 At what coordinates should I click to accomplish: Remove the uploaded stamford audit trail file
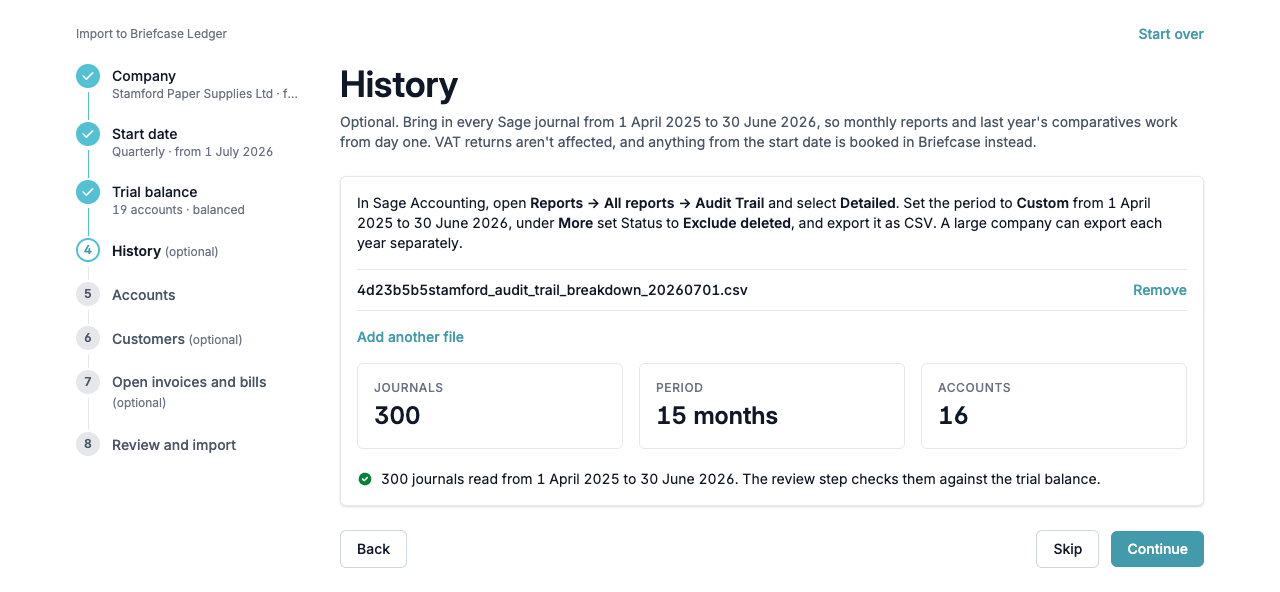[1160, 290]
